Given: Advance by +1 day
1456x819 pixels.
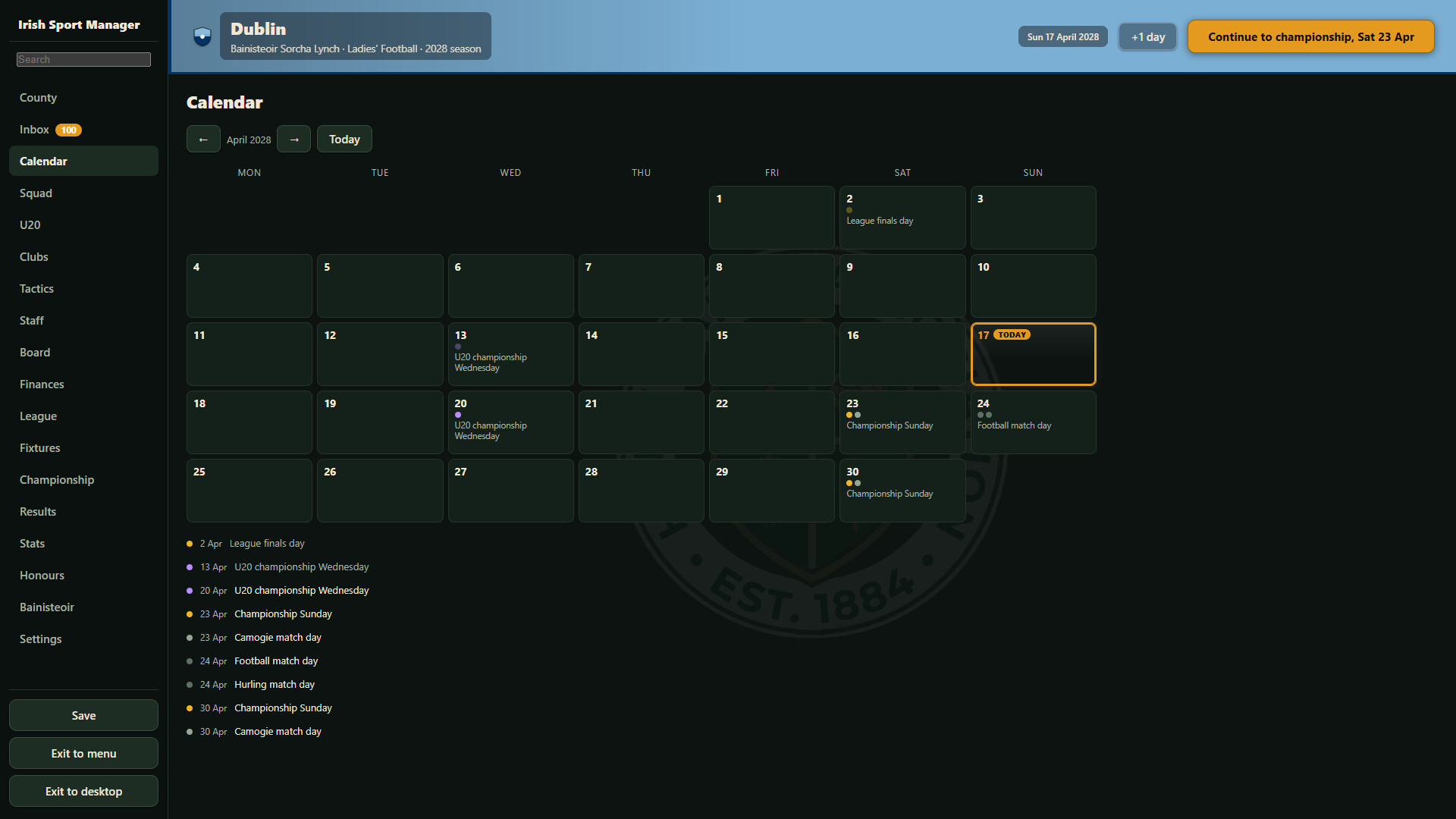Looking at the screenshot, I should pos(1148,36).
